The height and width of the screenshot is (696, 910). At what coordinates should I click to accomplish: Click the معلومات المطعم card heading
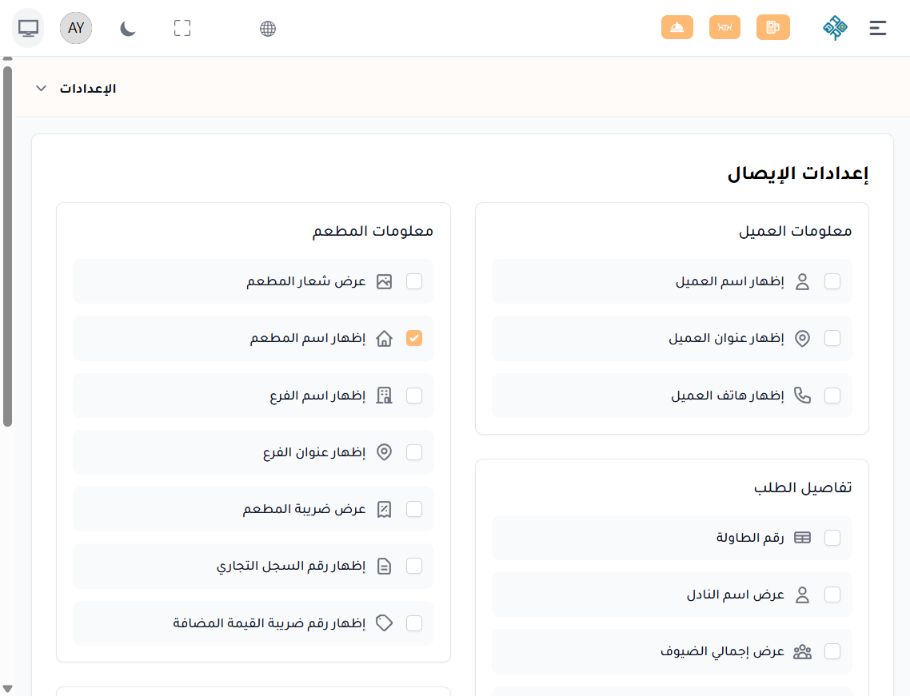[x=373, y=231]
